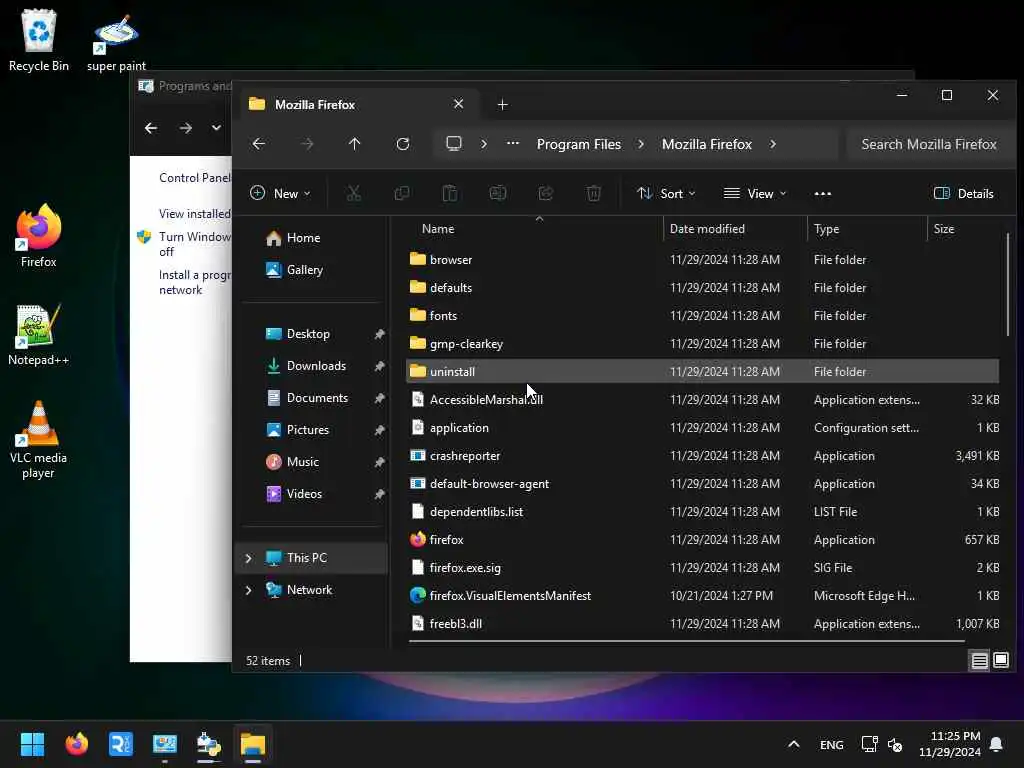The height and width of the screenshot is (768, 1024).
Task: Select the crashreporter application file
Action: coord(702,456)
